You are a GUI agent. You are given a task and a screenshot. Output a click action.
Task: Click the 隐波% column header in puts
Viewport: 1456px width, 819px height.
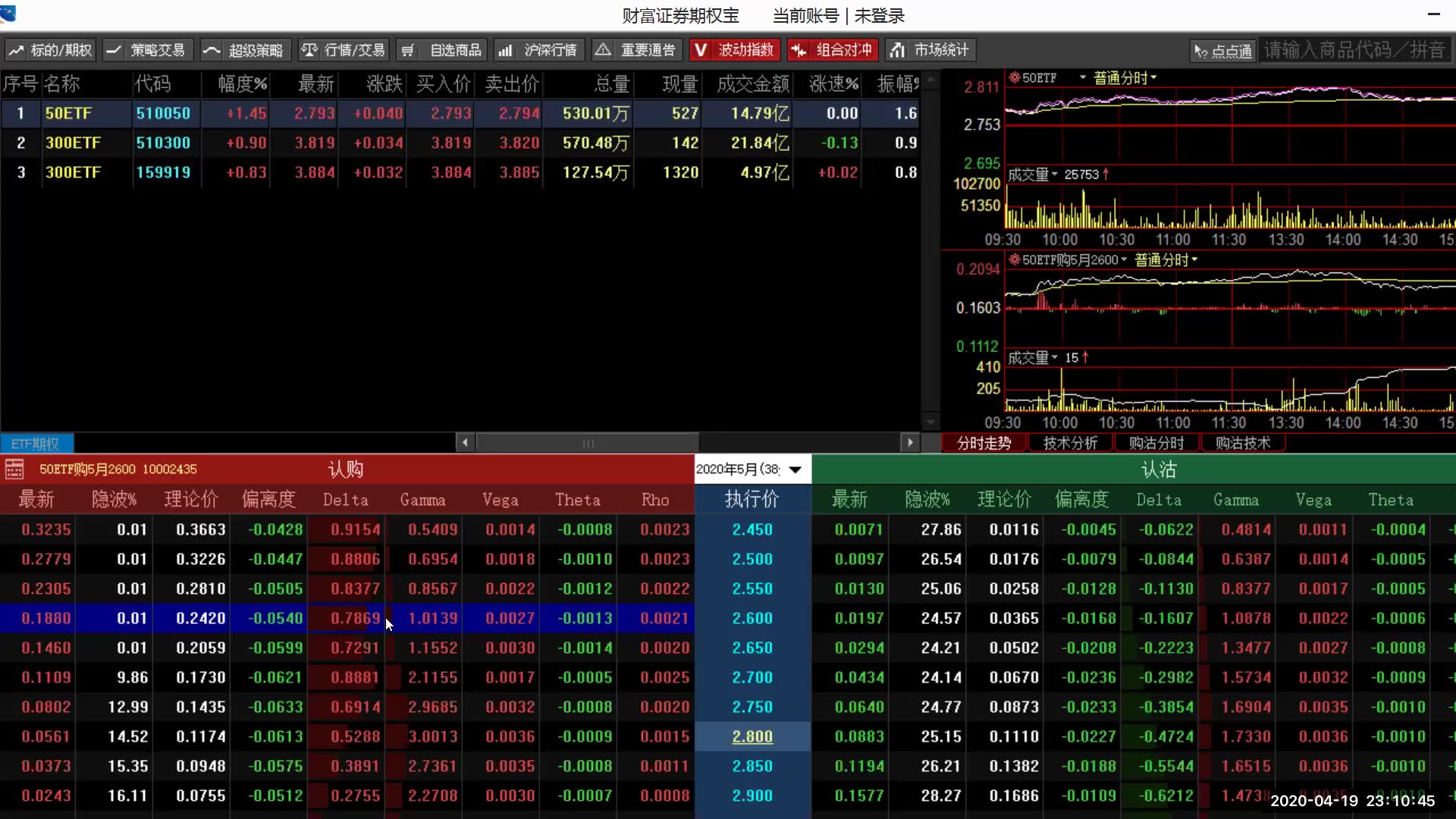point(927,500)
